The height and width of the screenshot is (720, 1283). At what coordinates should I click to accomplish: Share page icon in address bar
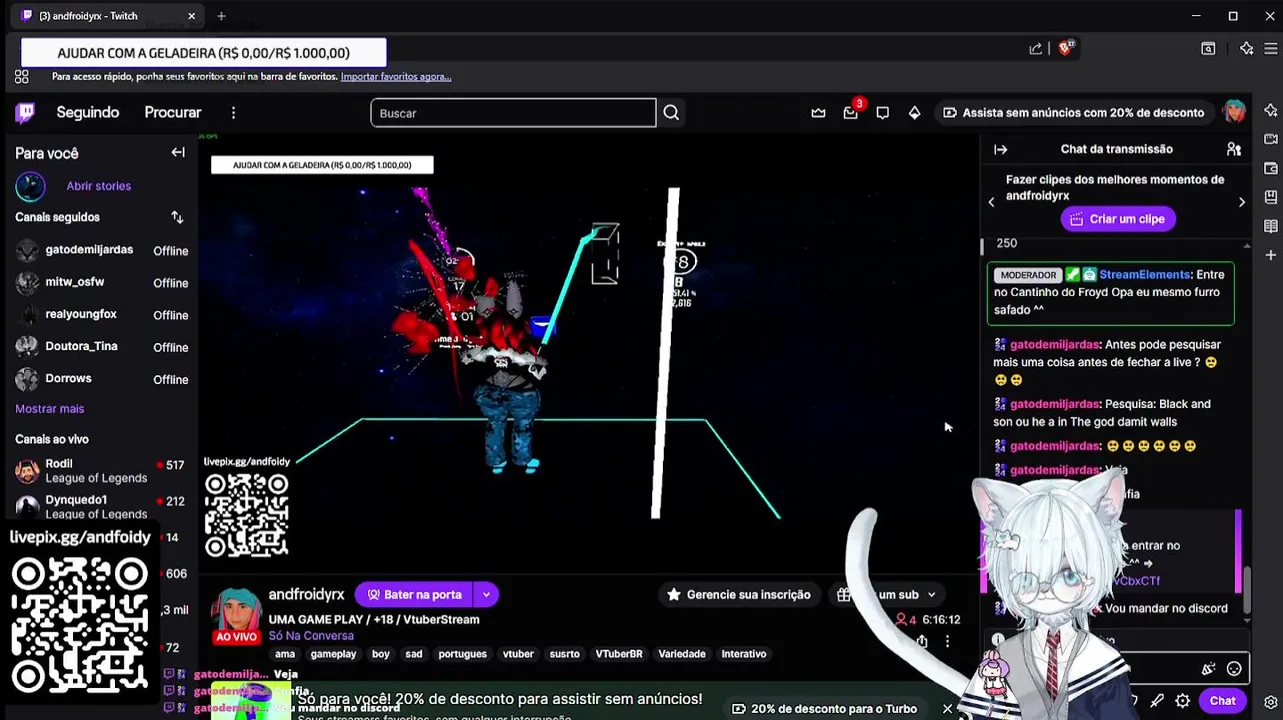1036,48
